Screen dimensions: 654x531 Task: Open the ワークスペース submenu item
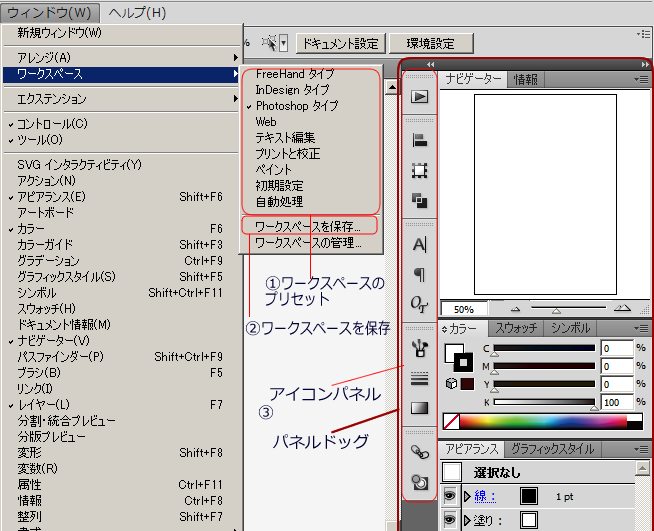[121, 74]
